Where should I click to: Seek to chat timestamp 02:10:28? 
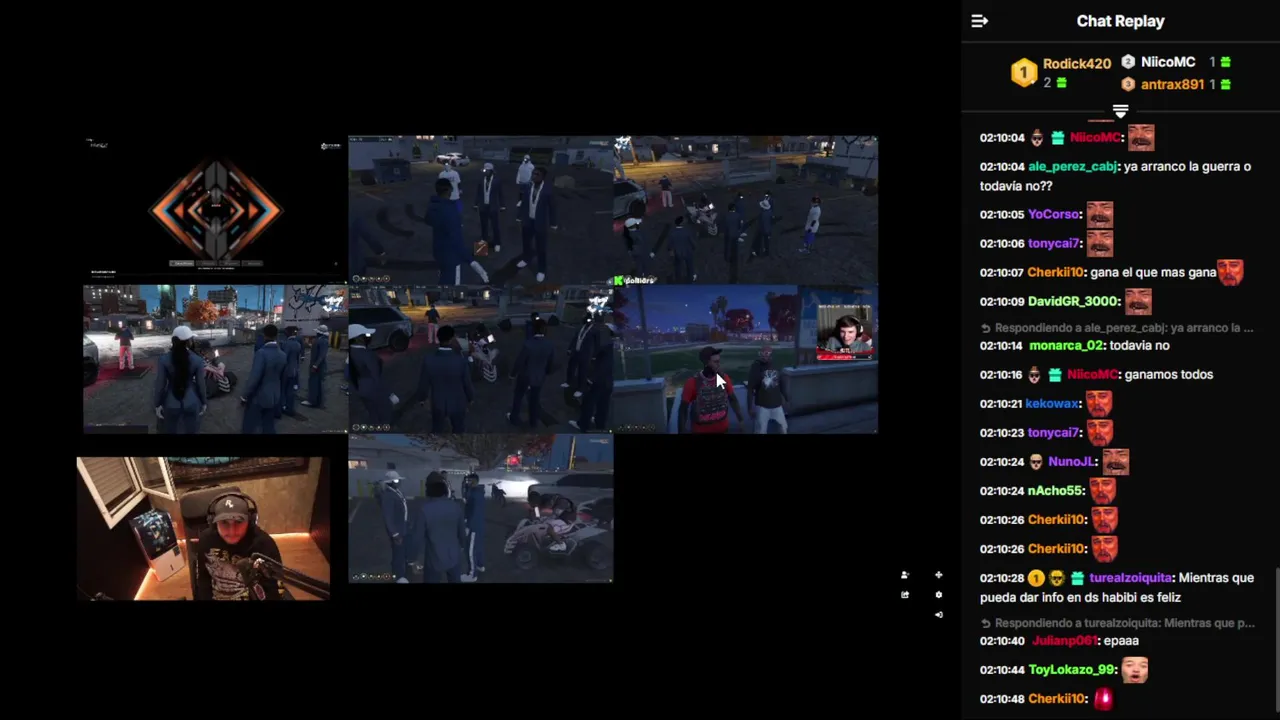1001,578
